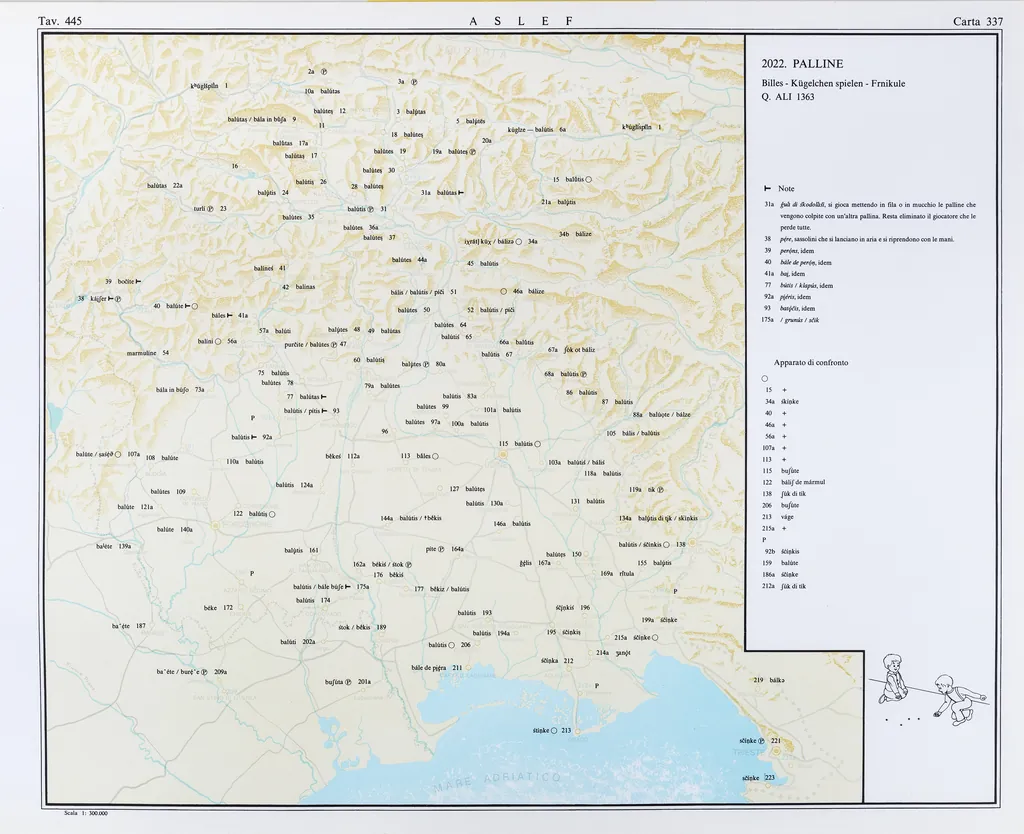Click the map label for point 219 bálka
1024x834 pixels.
pos(769,680)
